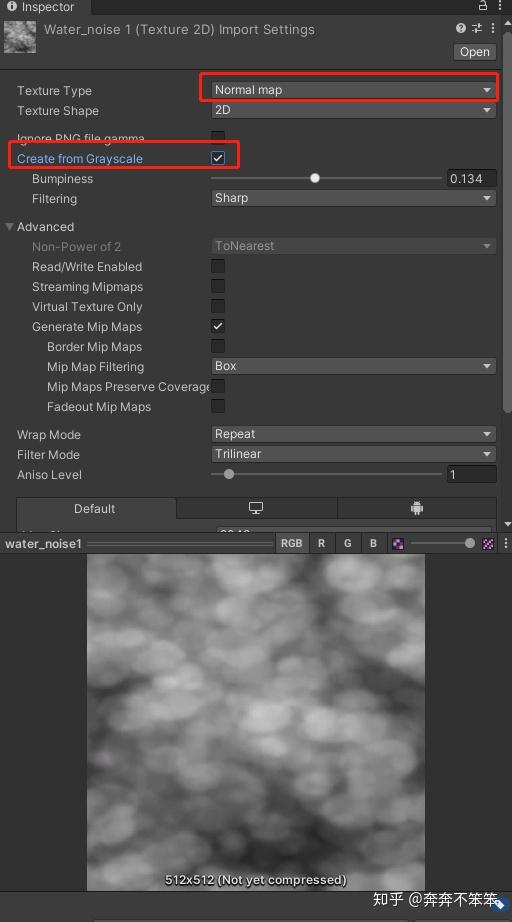Click the water_noise1 preview title
The image size is (512, 922).
point(43,544)
